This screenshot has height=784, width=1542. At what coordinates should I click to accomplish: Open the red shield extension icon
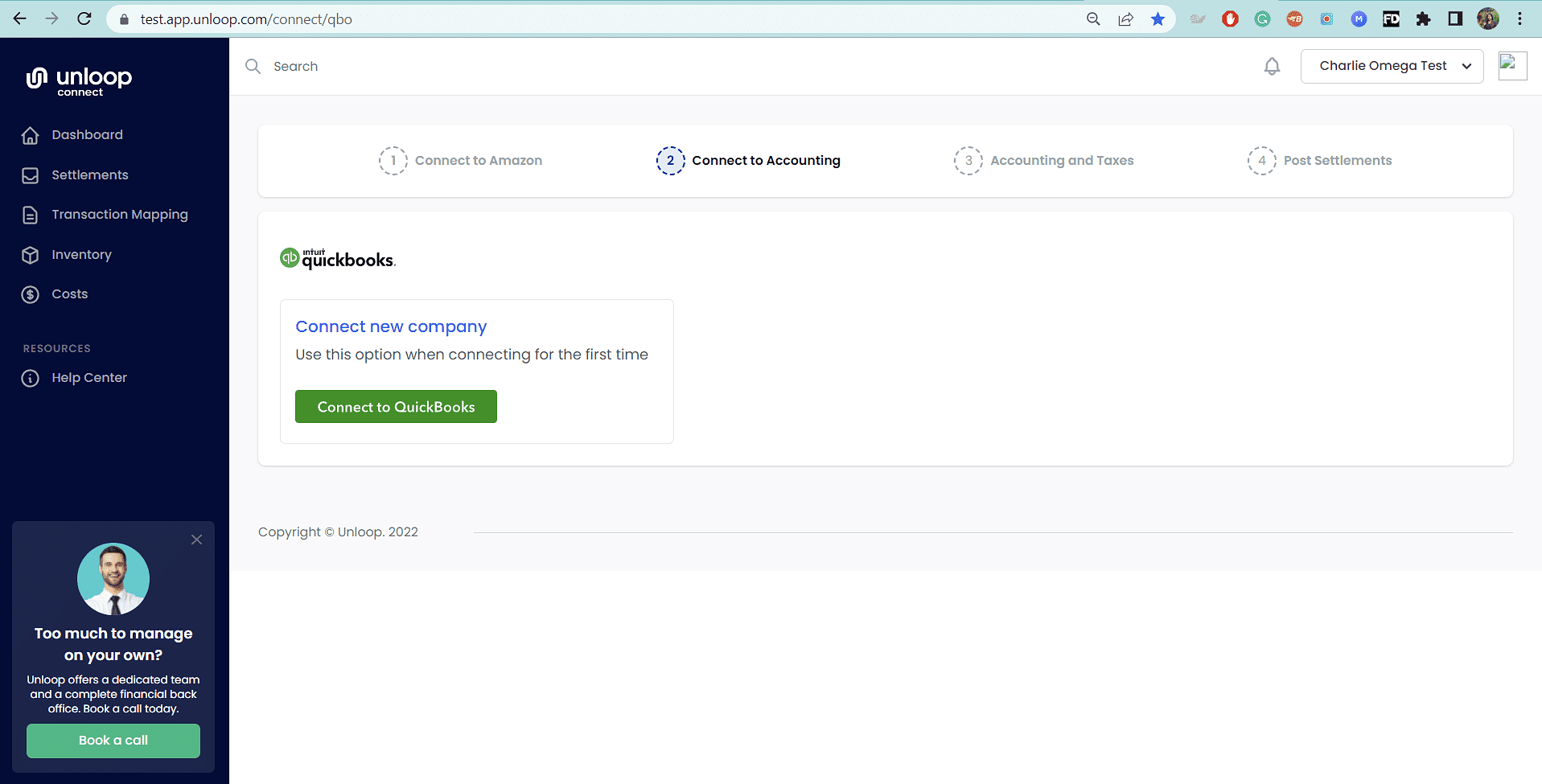(1230, 18)
